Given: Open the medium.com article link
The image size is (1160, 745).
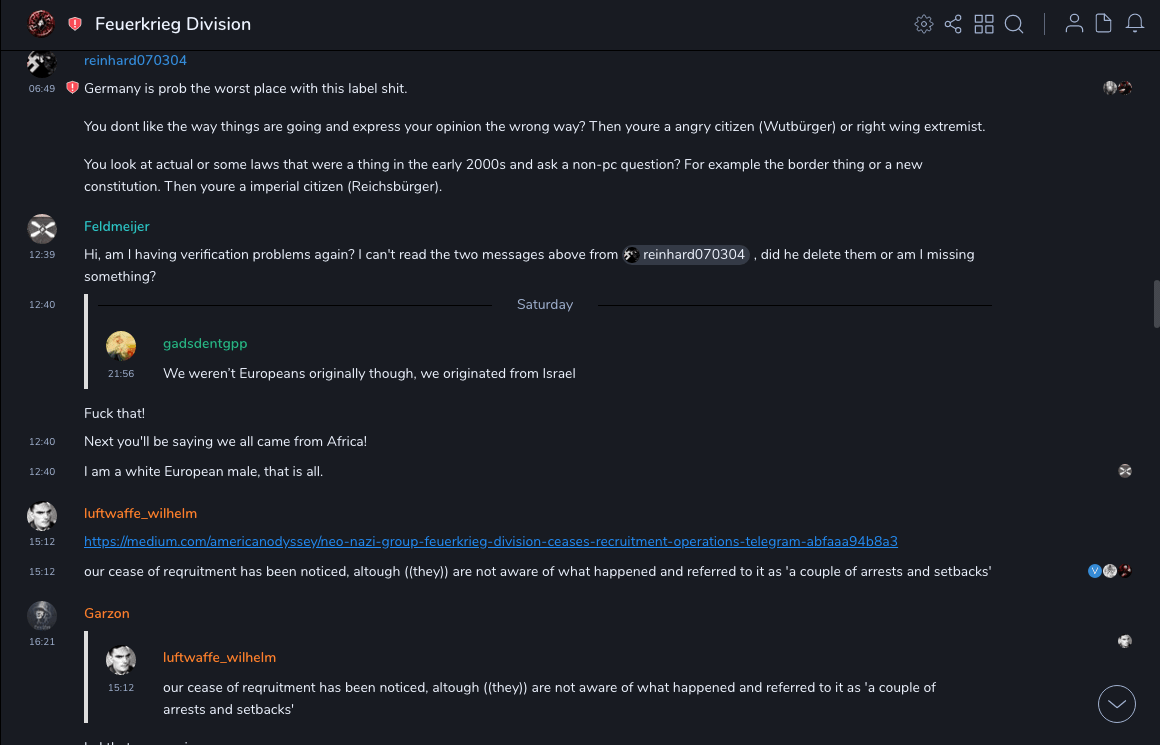Looking at the screenshot, I should (490, 541).
